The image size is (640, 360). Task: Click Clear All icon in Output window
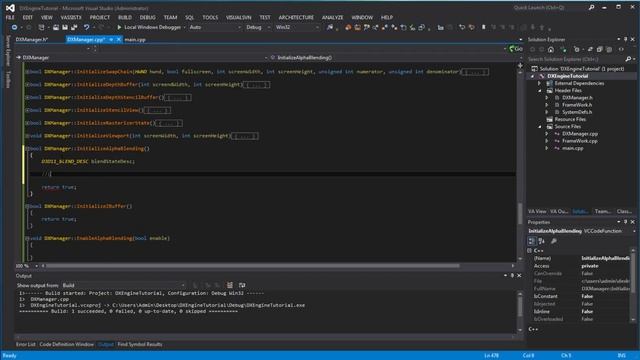point(230,285)
